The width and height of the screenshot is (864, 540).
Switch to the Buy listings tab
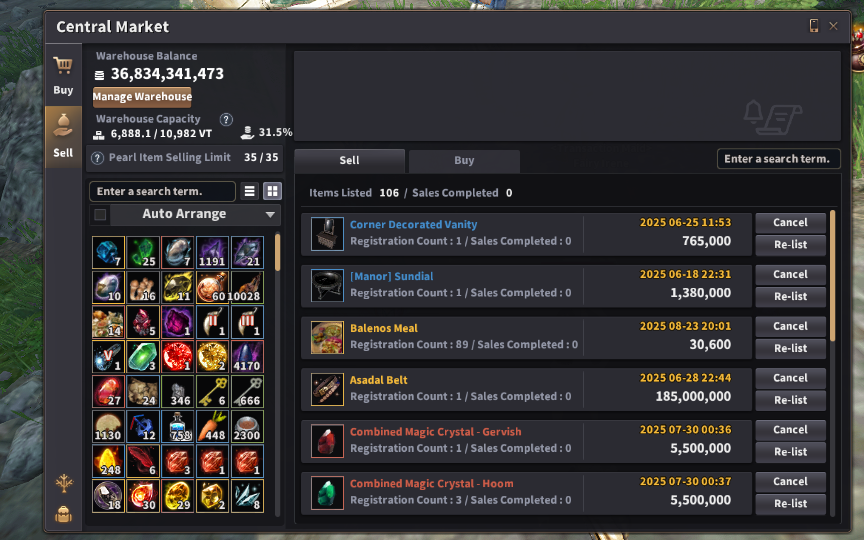pyautogui.click(x=464, y=160)
